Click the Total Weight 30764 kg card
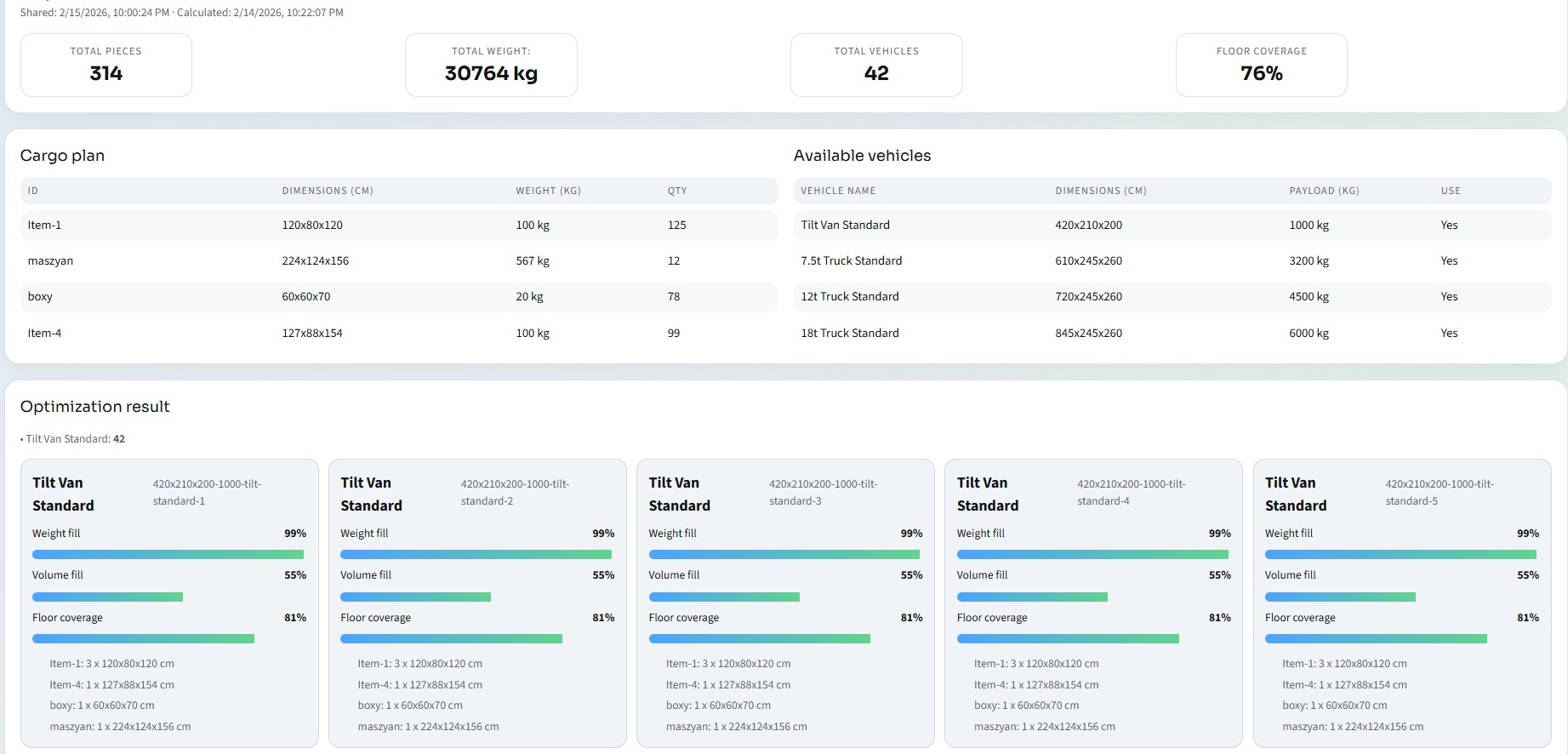This screenshot has height=754, width=1568. 491,65
